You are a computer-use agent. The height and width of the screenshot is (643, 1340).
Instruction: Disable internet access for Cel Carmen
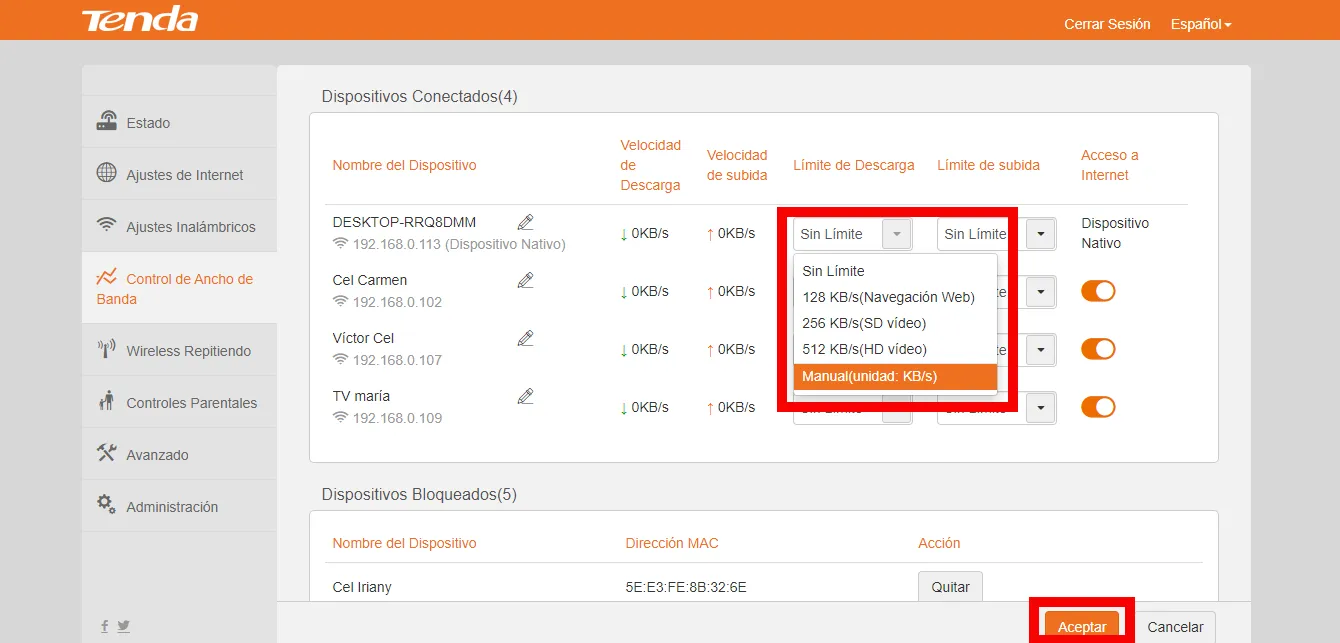coord(1097,291)
